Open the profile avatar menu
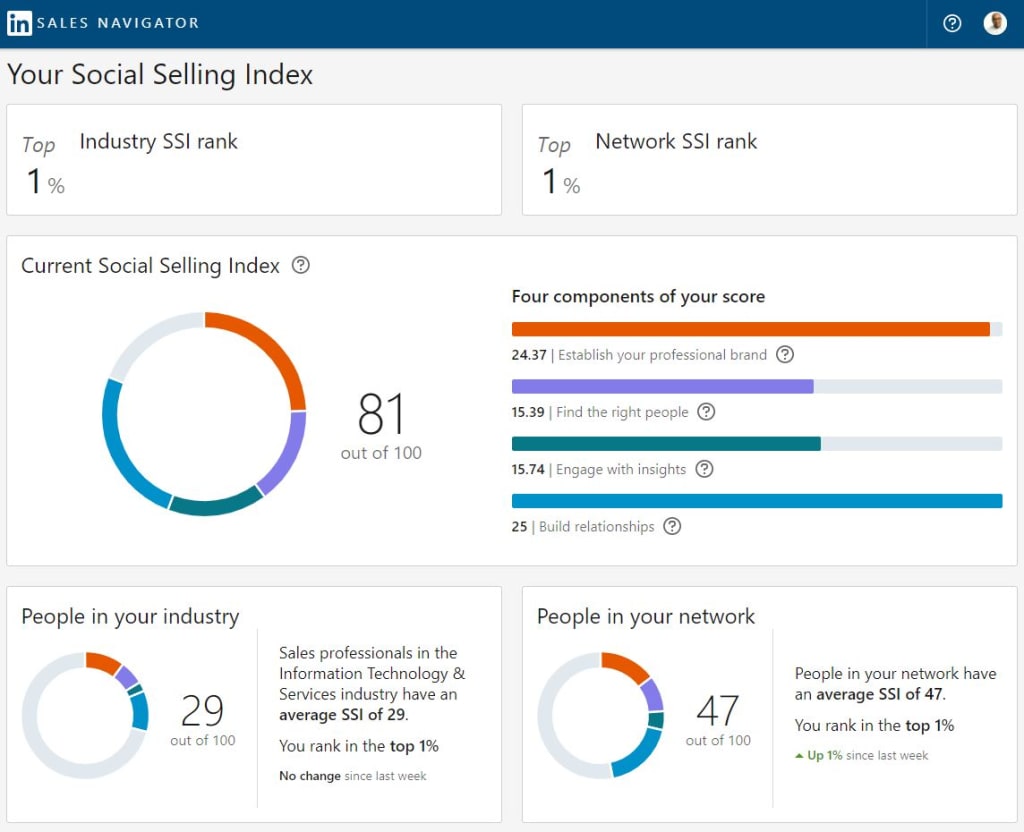 pos(995,24)
